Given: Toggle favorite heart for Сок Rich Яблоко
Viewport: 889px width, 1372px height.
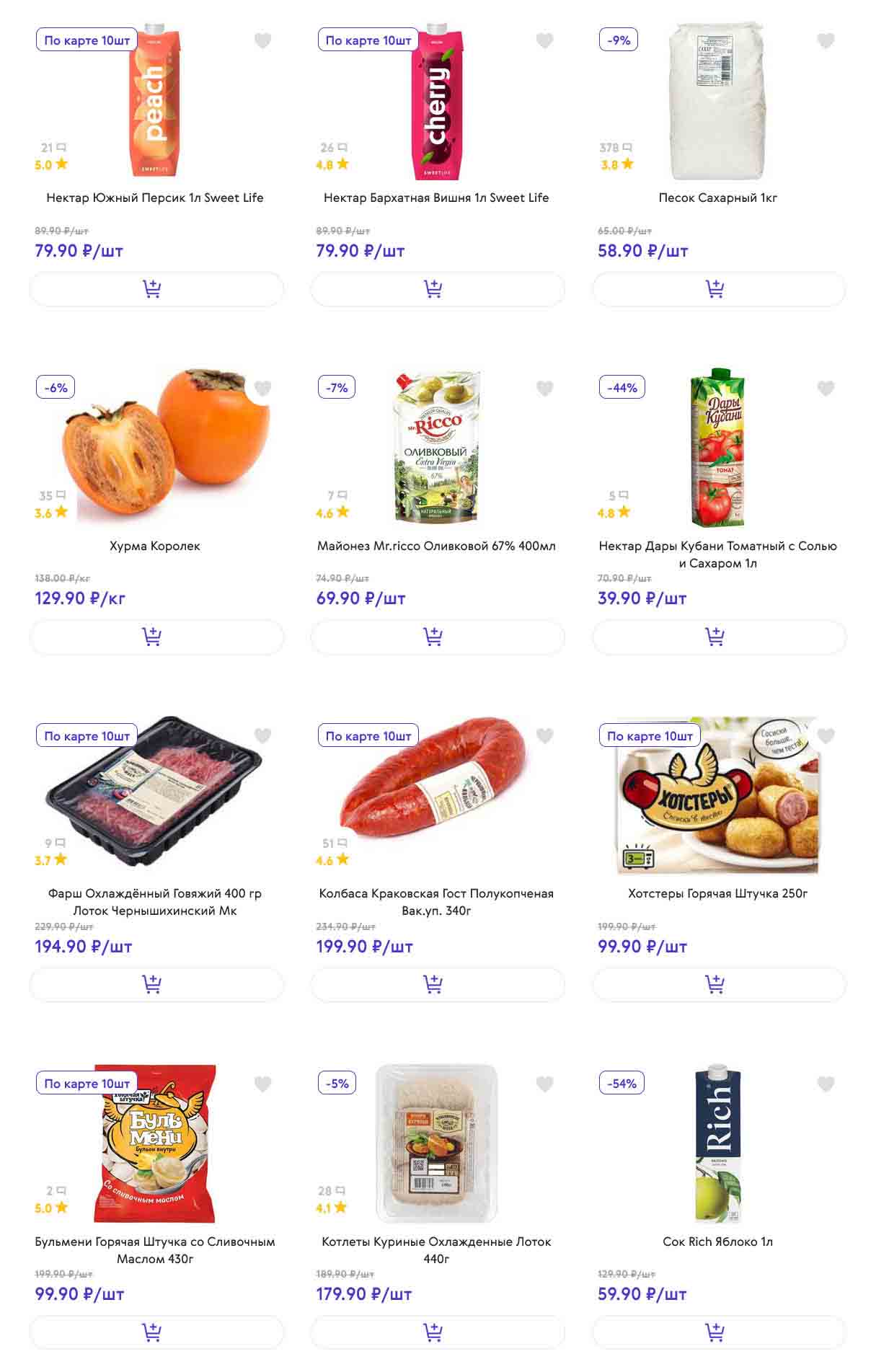Looking at the screenshot, I should (x=826, y=1084).
